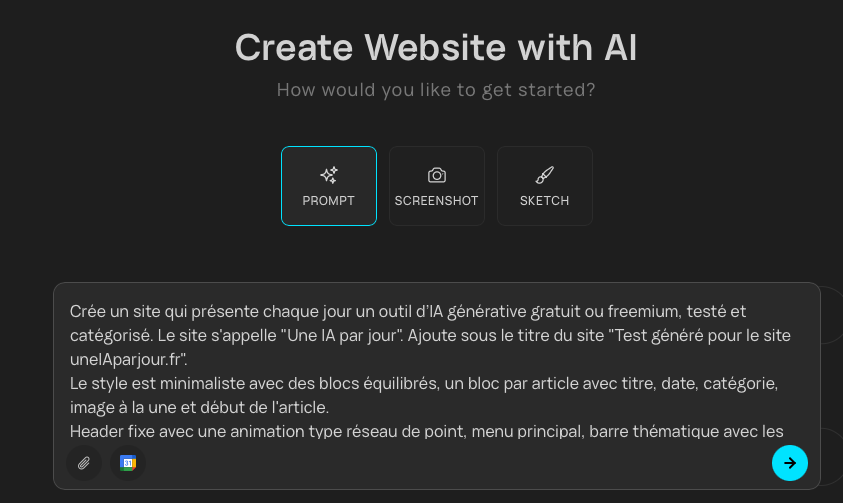Click the word "uneIAparjour.fr" in the prompt

pyautogui.click(x=128, y=359)
